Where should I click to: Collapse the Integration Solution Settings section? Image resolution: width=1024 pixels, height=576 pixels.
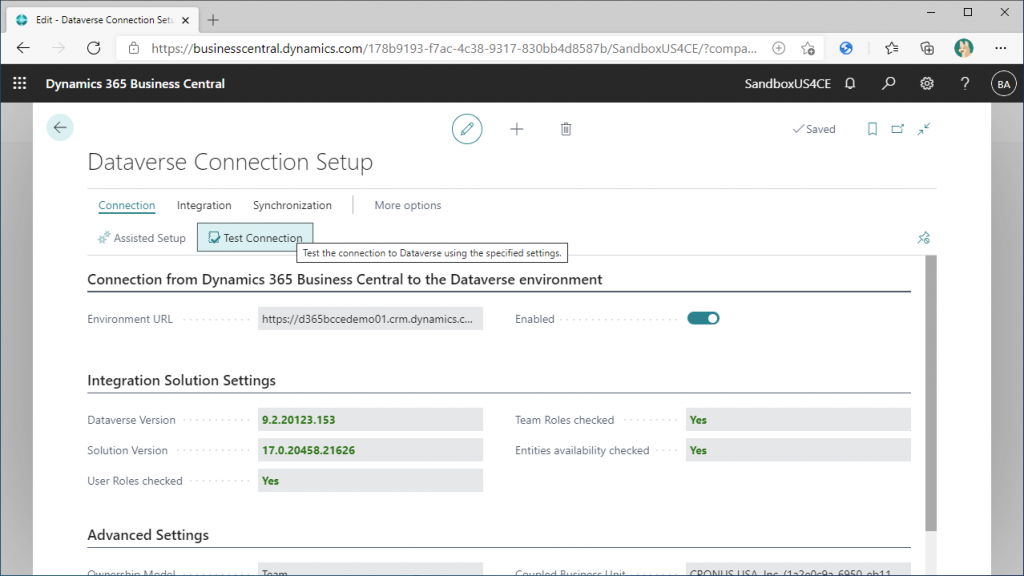[182, 380]
